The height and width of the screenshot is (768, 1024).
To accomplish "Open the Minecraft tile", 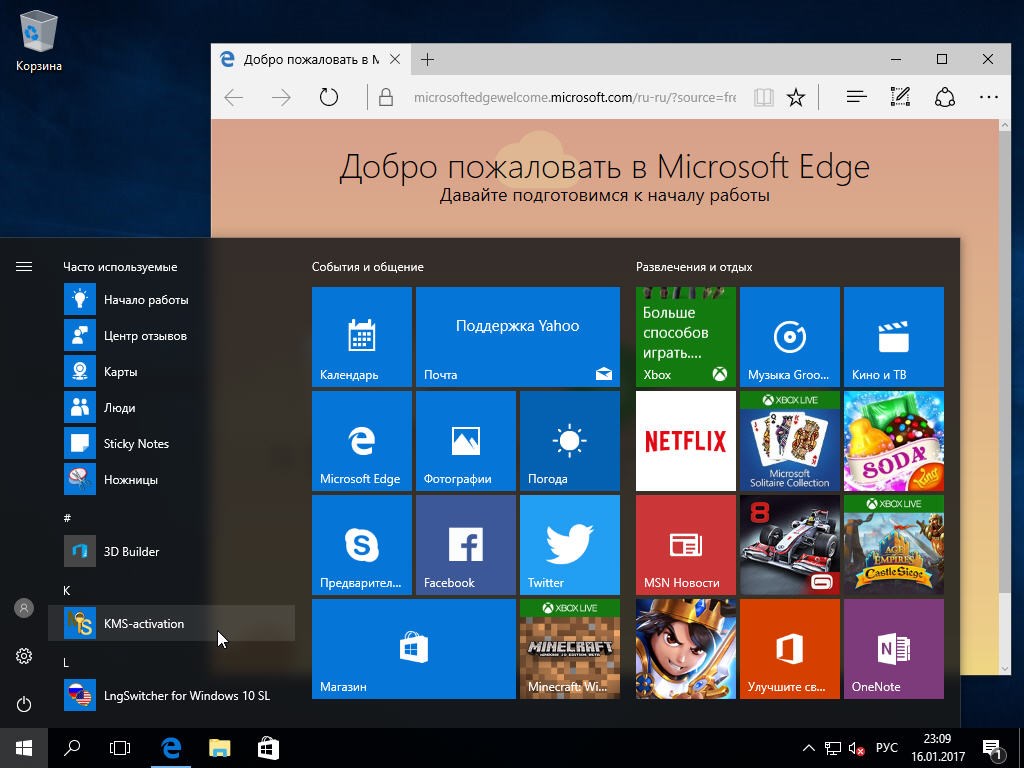I will tap(569, 648).
